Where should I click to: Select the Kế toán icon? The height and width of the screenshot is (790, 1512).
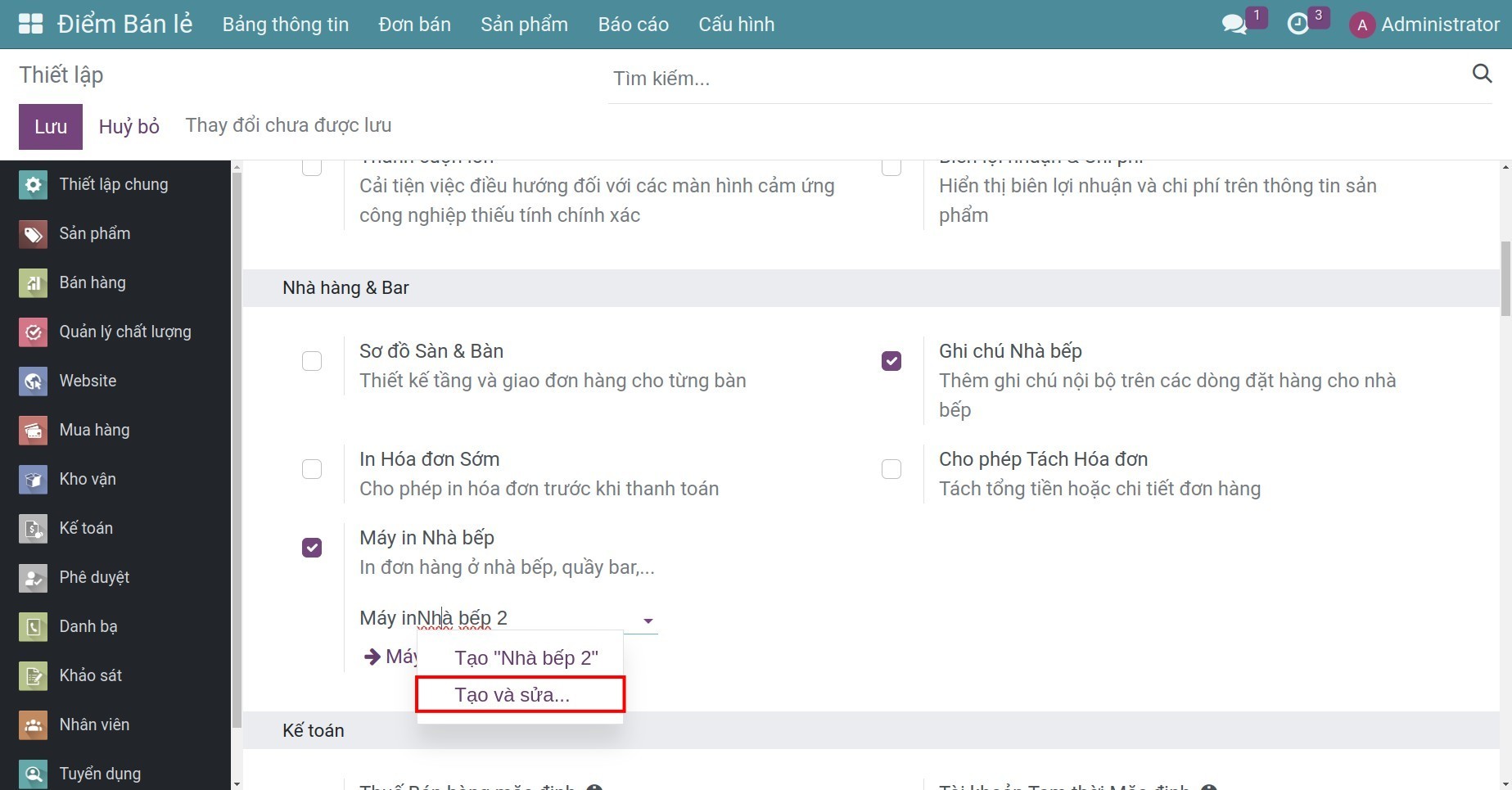pos(33,528)
